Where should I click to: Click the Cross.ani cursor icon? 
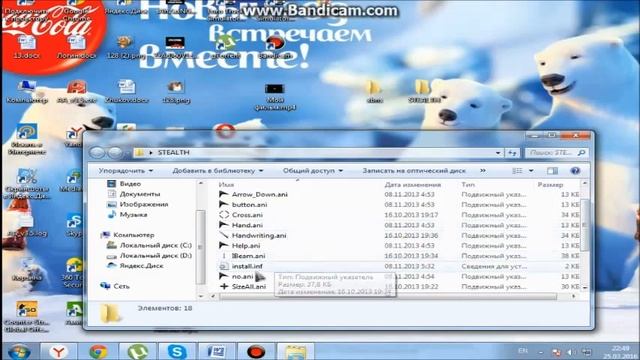[224, 215]
